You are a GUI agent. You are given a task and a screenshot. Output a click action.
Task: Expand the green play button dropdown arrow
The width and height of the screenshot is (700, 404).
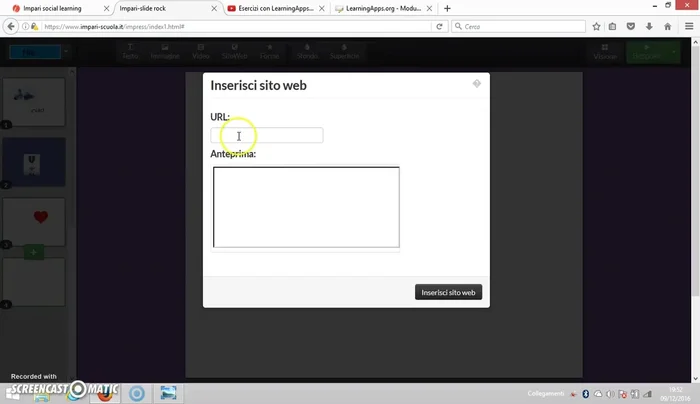coord(674,52)
